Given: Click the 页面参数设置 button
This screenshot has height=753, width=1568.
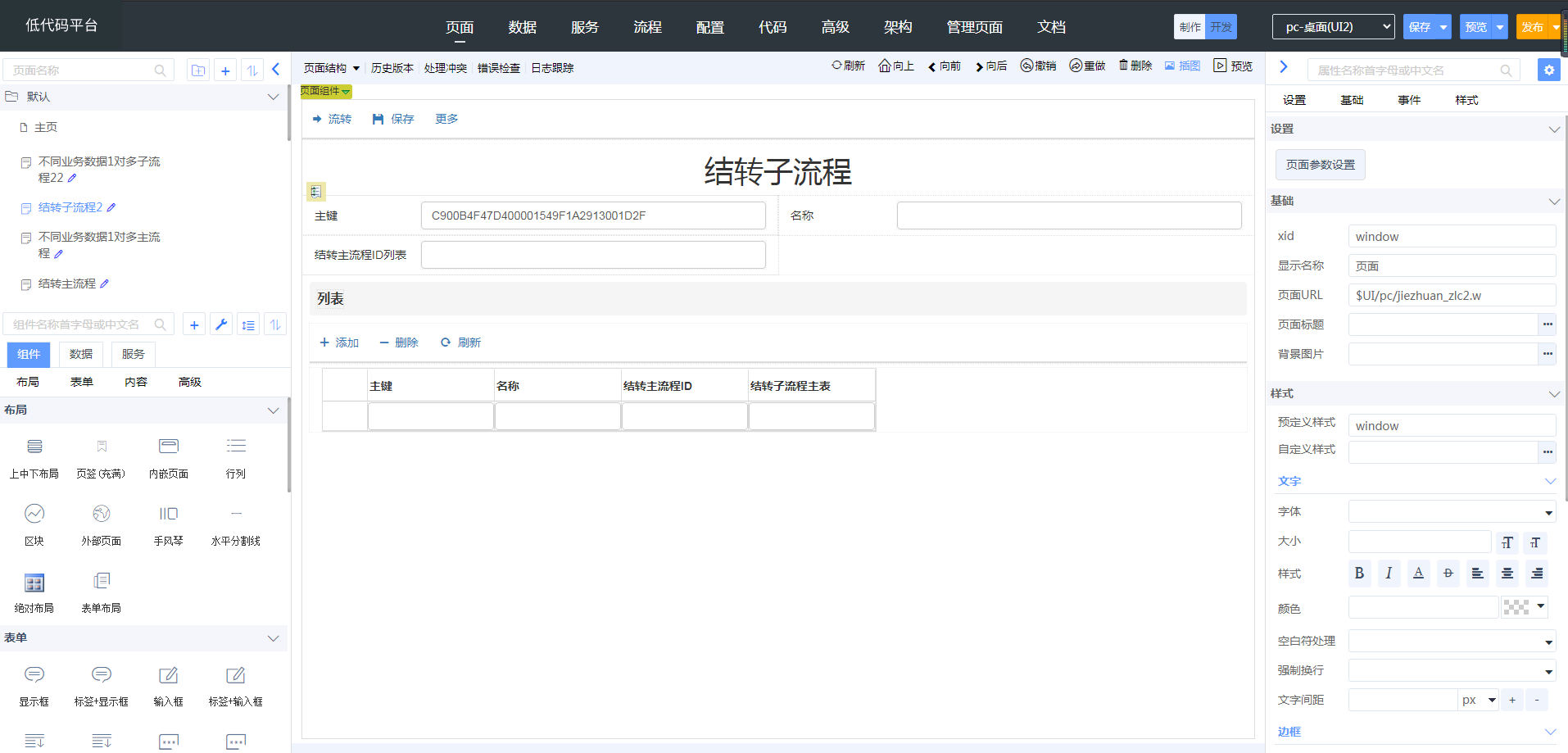Looking at the screenshot, I should [1320, 165].
